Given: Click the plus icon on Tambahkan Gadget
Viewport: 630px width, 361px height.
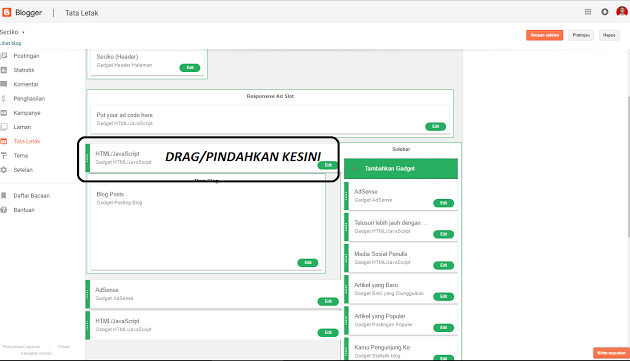Looking at the screenshot, I should pyautogui.click(x=354, y=168).
